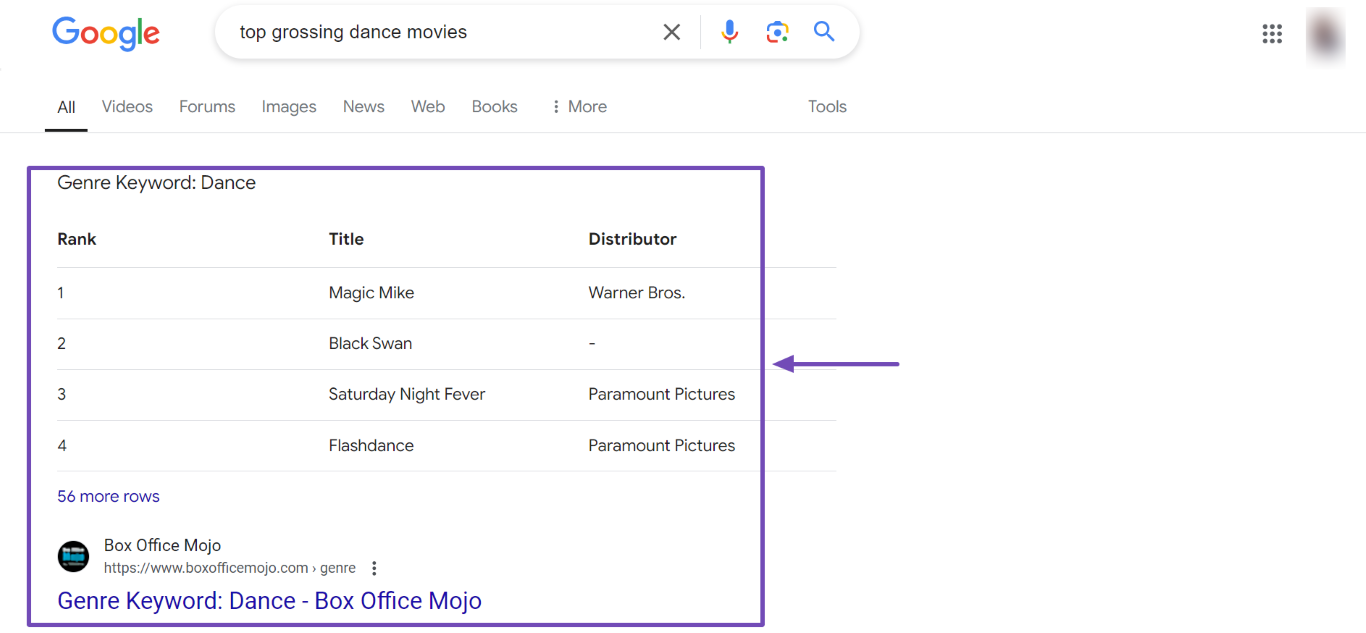Switch to the Images tab
The height and width of the screenshot is (633, 1366).
click(x=289, y=107)
